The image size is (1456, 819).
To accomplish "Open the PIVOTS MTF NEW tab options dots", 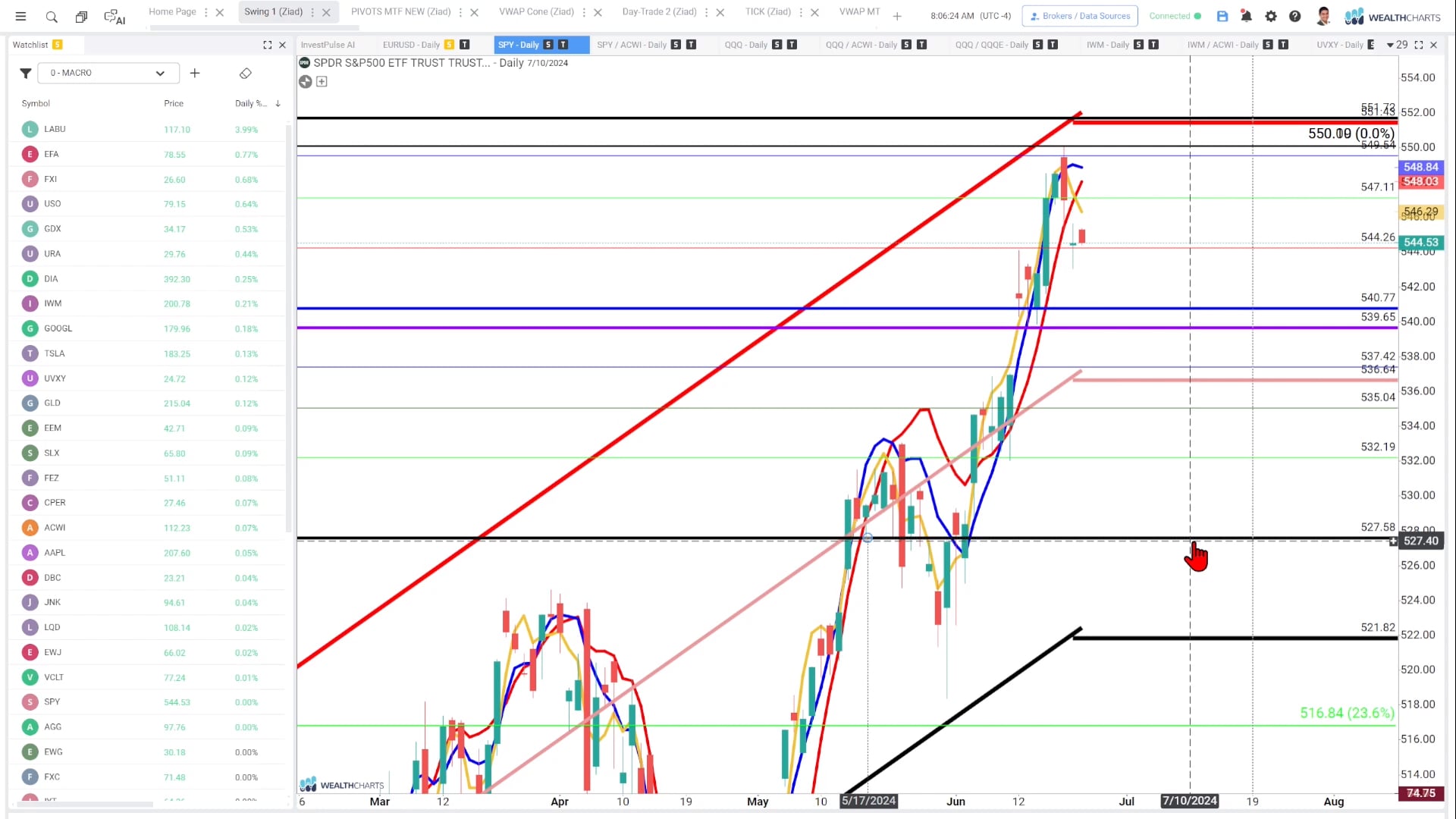I will coord(460,12).
